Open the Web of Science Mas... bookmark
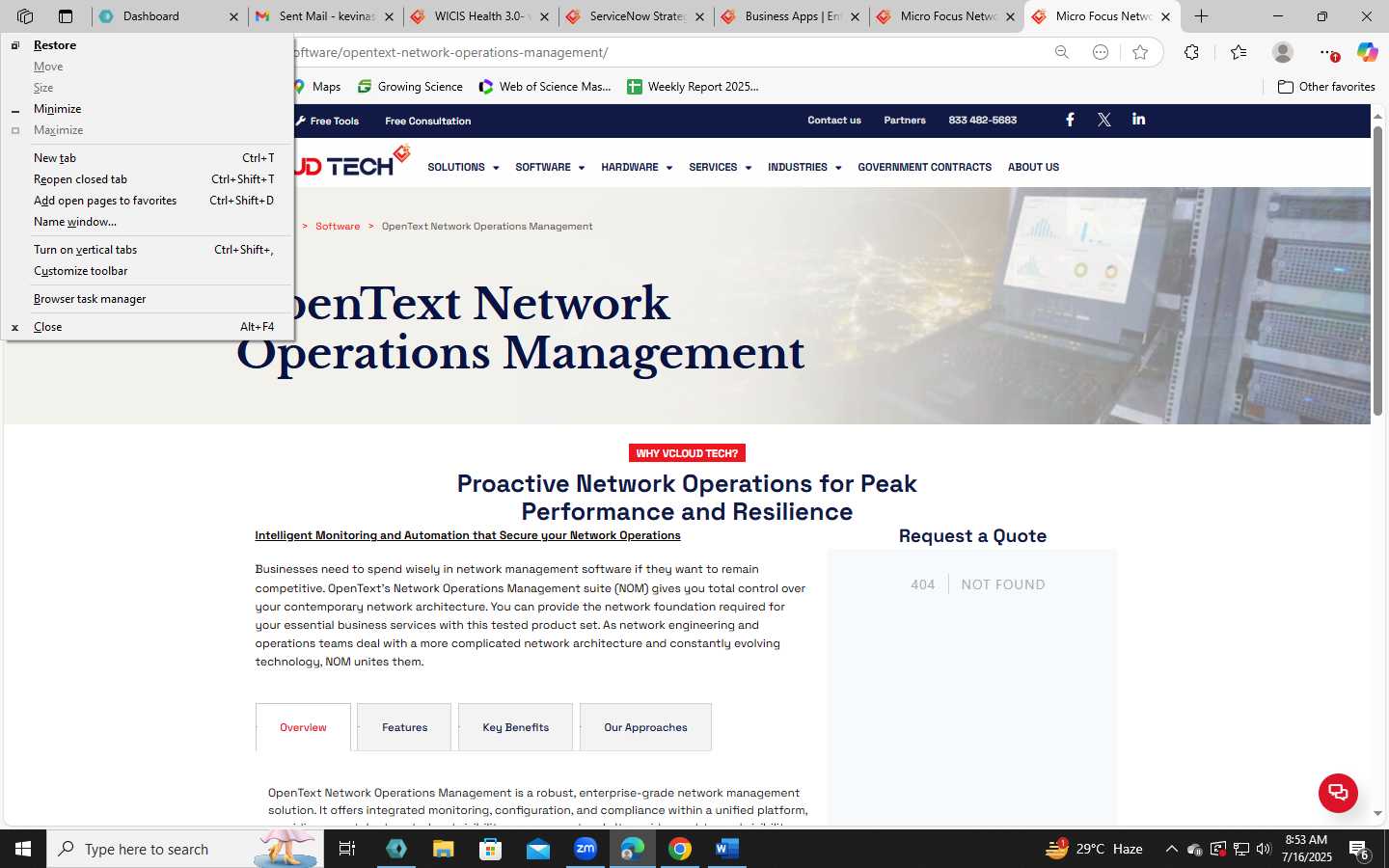1389x868 pixels. point(545,87)
